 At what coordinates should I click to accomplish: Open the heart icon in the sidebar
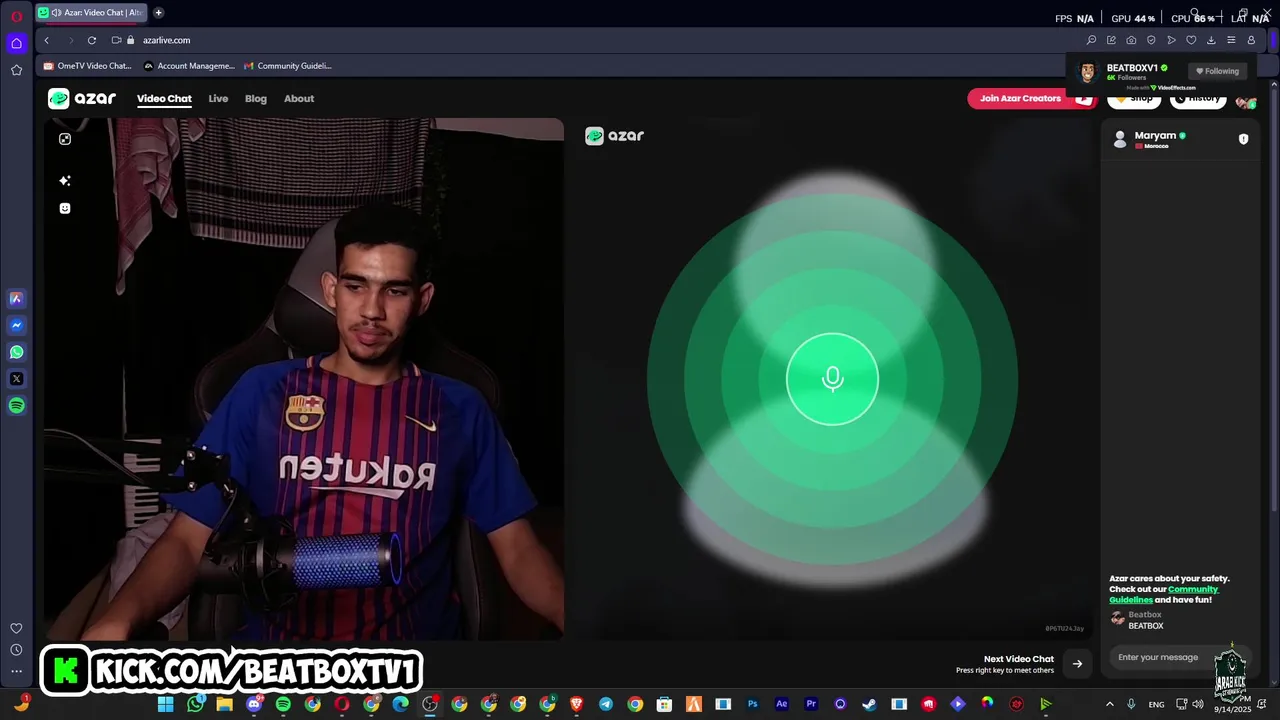[16, 628]
